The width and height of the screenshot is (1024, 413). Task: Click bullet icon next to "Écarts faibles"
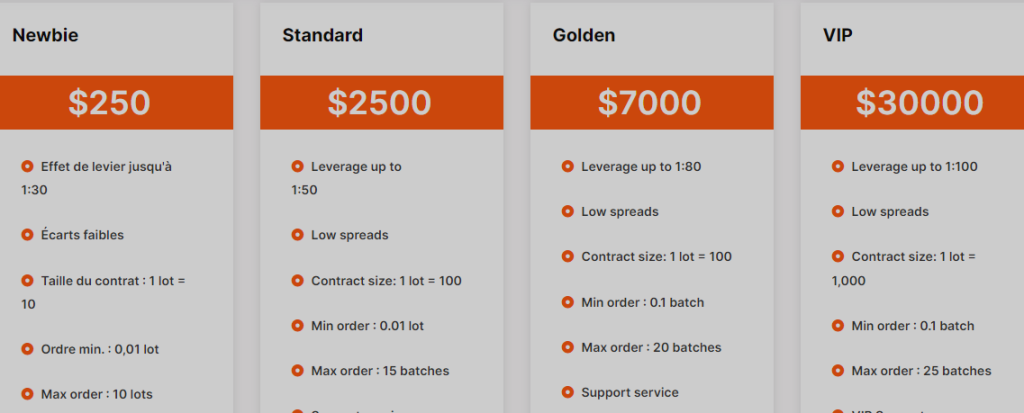[x=28, y=235]
